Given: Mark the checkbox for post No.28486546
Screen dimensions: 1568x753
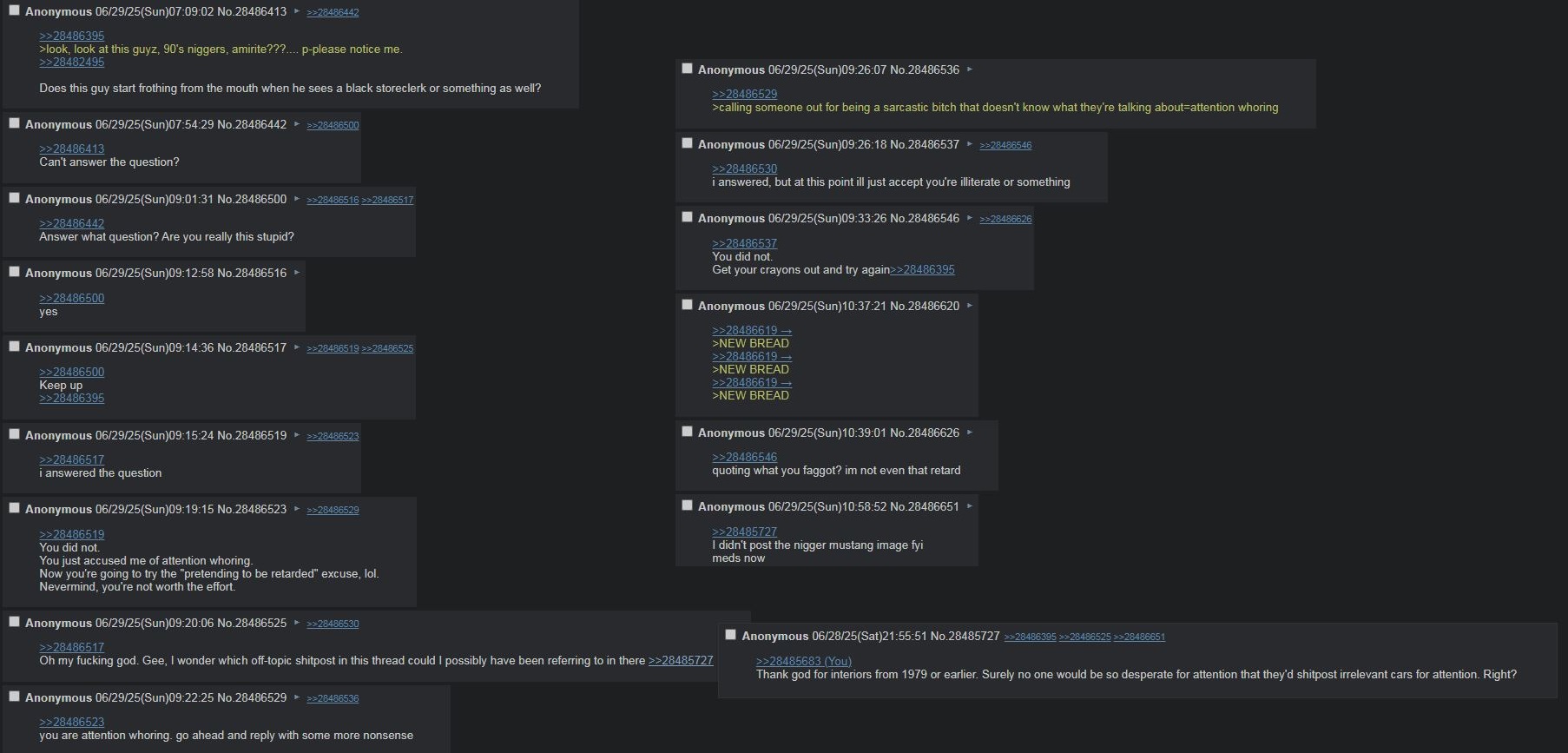Looking at the screenshot, I should click(687, 217).
